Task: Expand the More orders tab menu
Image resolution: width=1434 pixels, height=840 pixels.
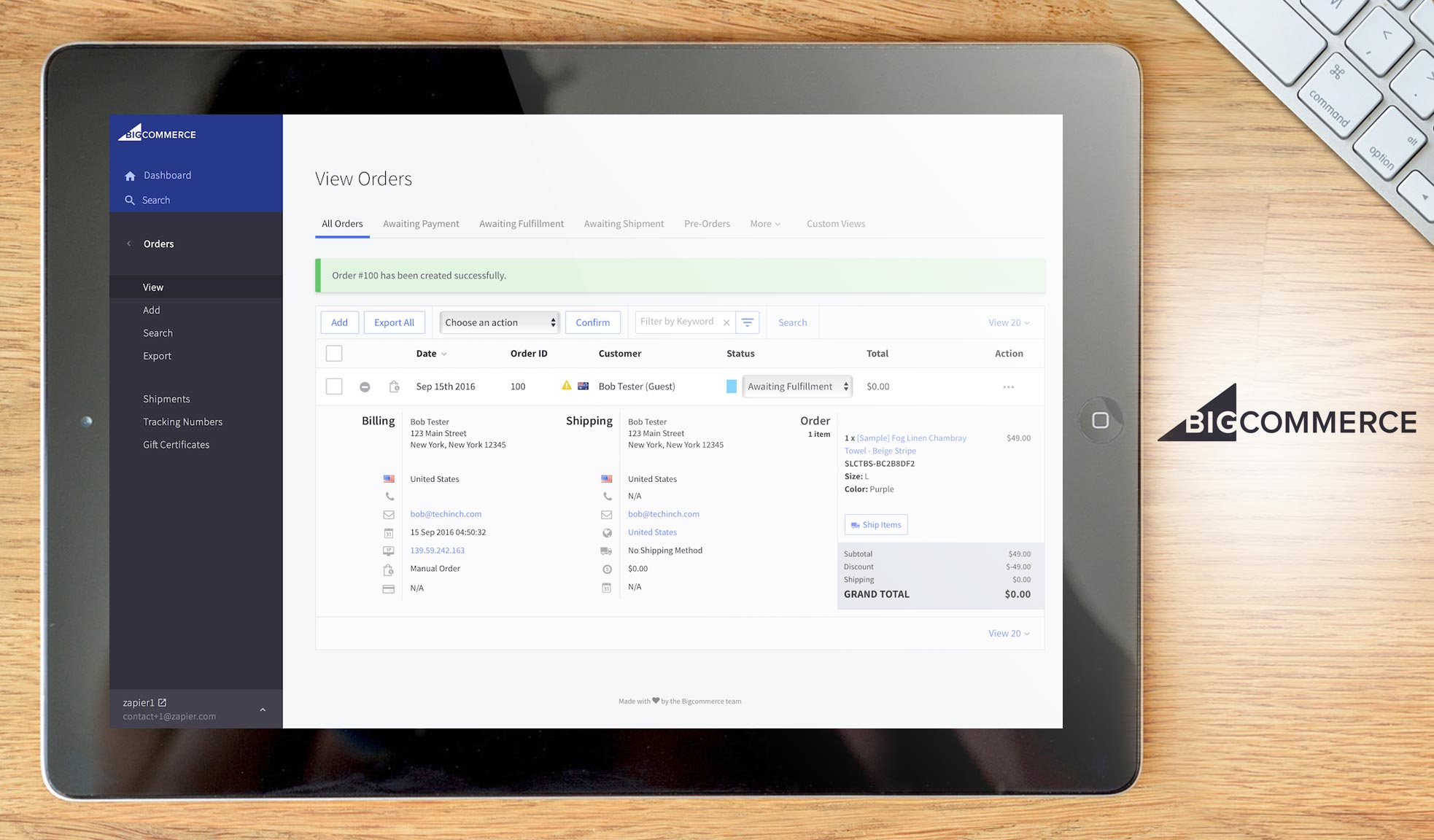Action: tap(764, 224)
